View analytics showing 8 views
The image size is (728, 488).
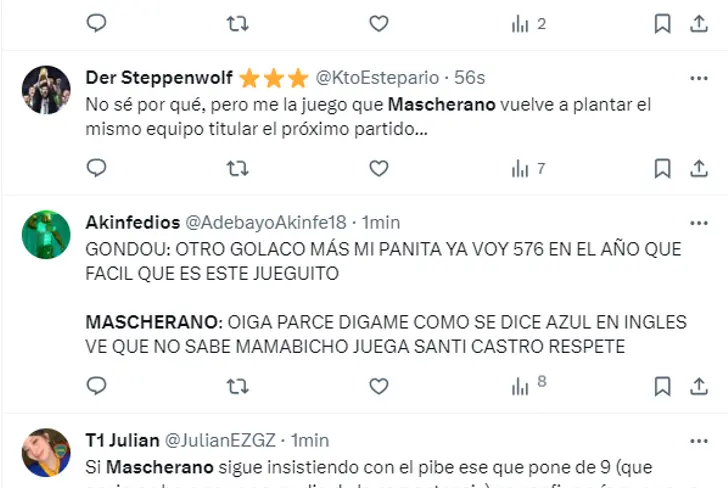click(x=529, y=385)
